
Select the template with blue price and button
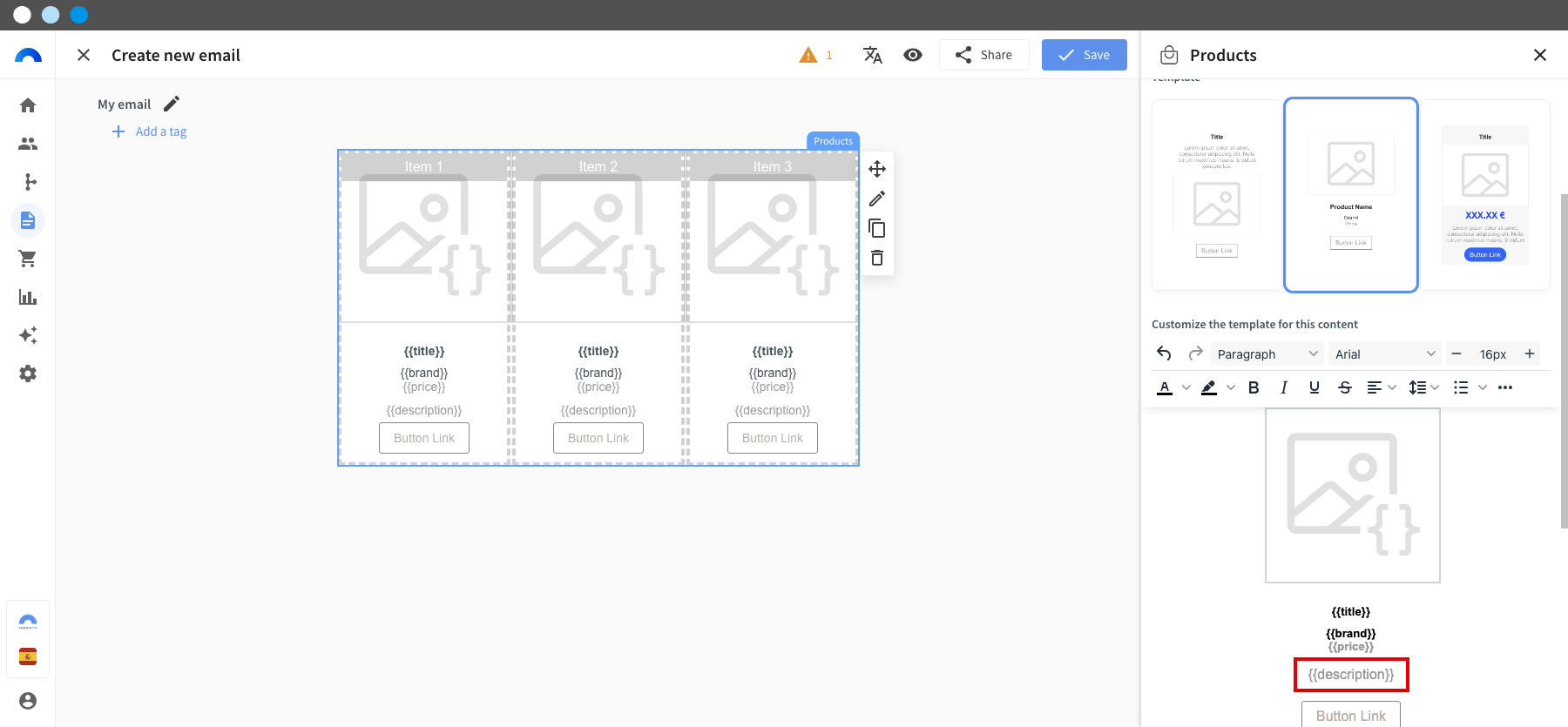(1485, 195)
